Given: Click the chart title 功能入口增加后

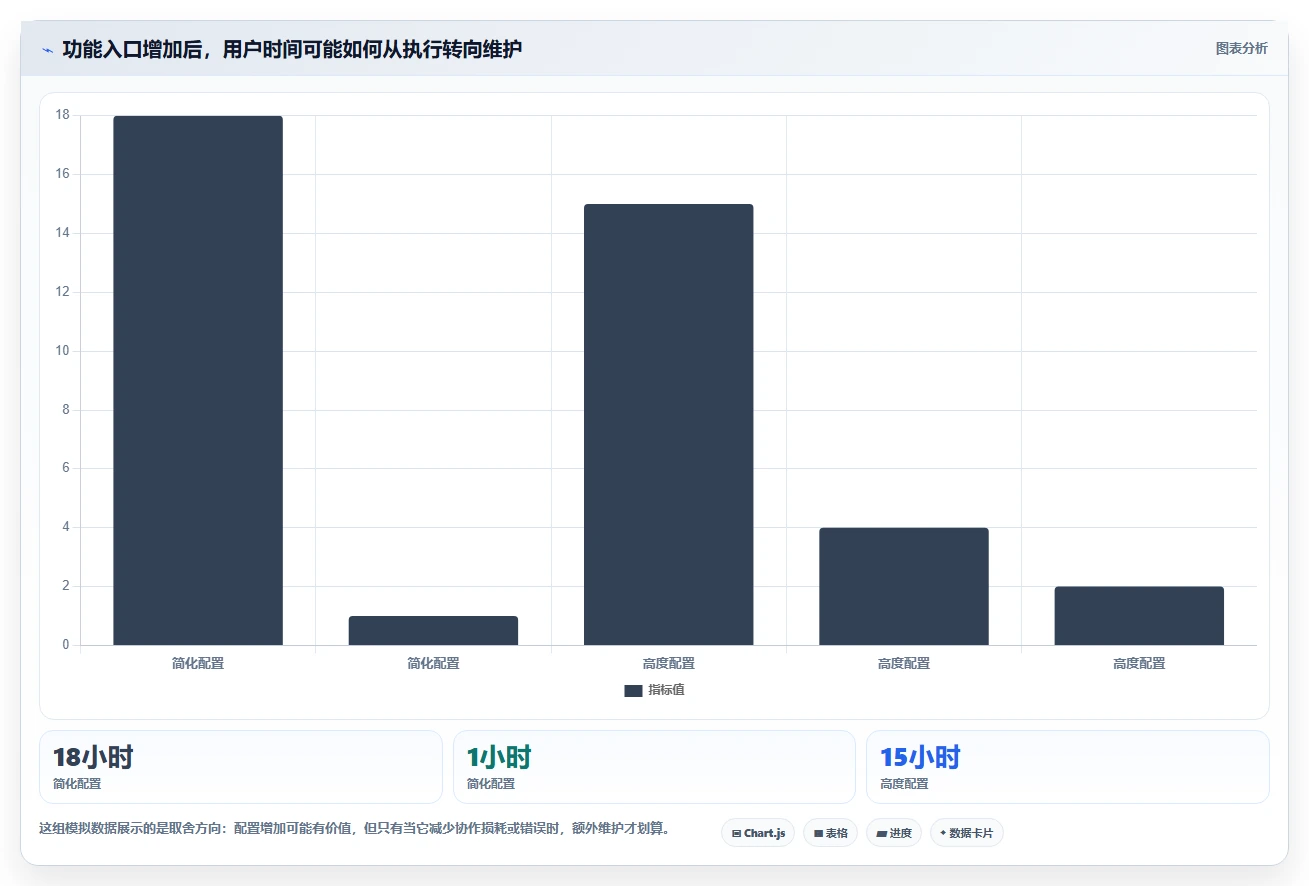Looking at the screenshot, I should 292,49.
